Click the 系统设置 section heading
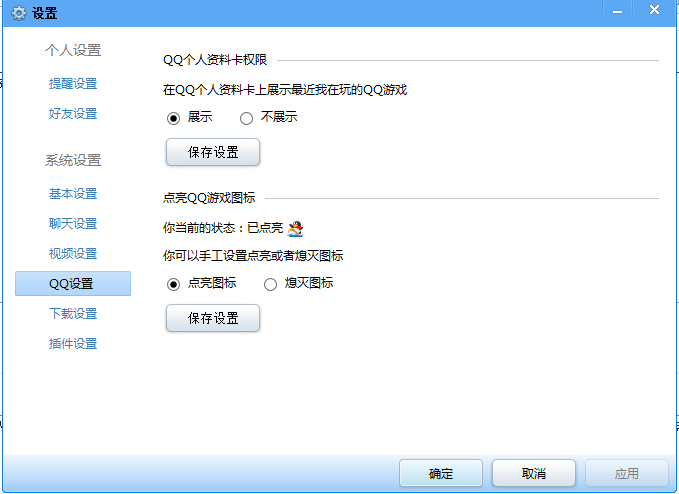Image resolution: width=679 pixels, height=494 pixels. [73, 160]
